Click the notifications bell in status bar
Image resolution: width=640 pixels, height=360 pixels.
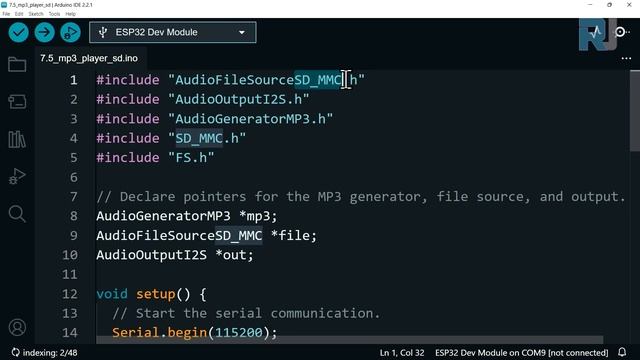point(622,352)
